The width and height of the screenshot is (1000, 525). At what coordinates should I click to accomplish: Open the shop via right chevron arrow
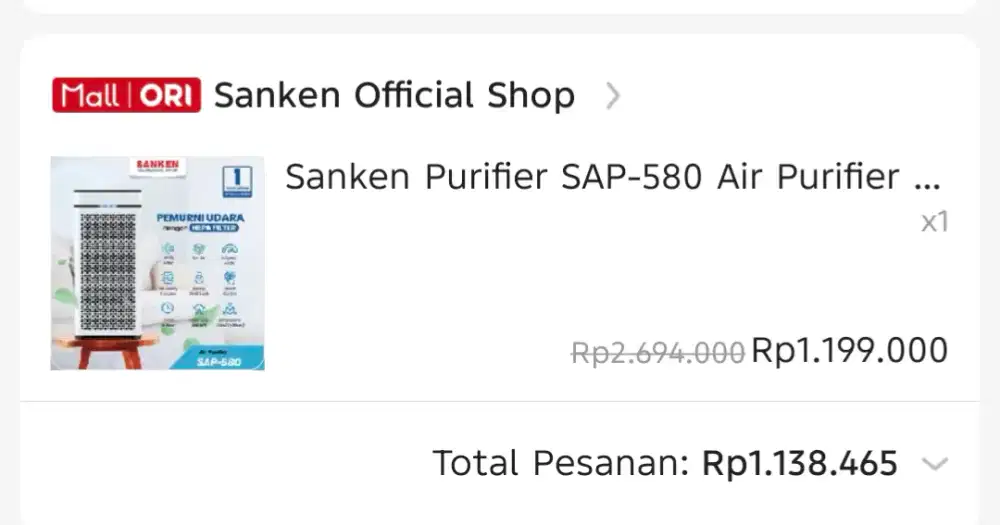pos(613,96)
